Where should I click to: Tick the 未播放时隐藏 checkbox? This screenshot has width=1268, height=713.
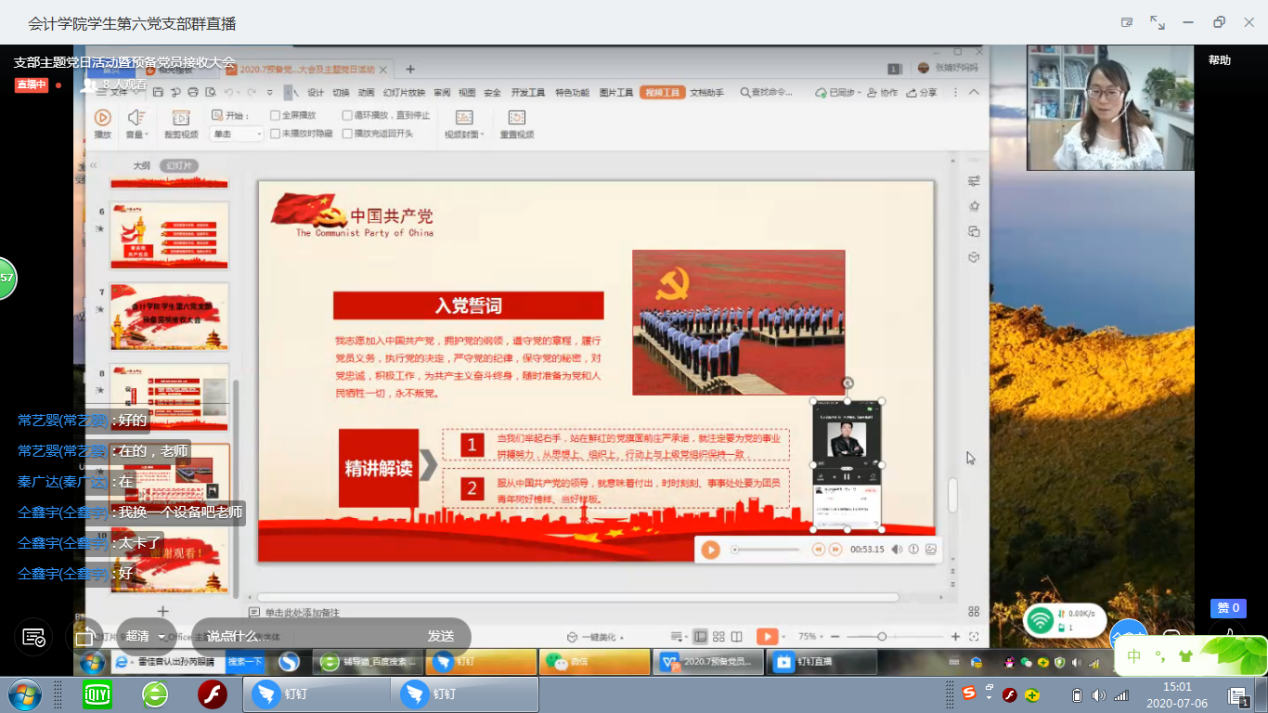pos(276,134)
